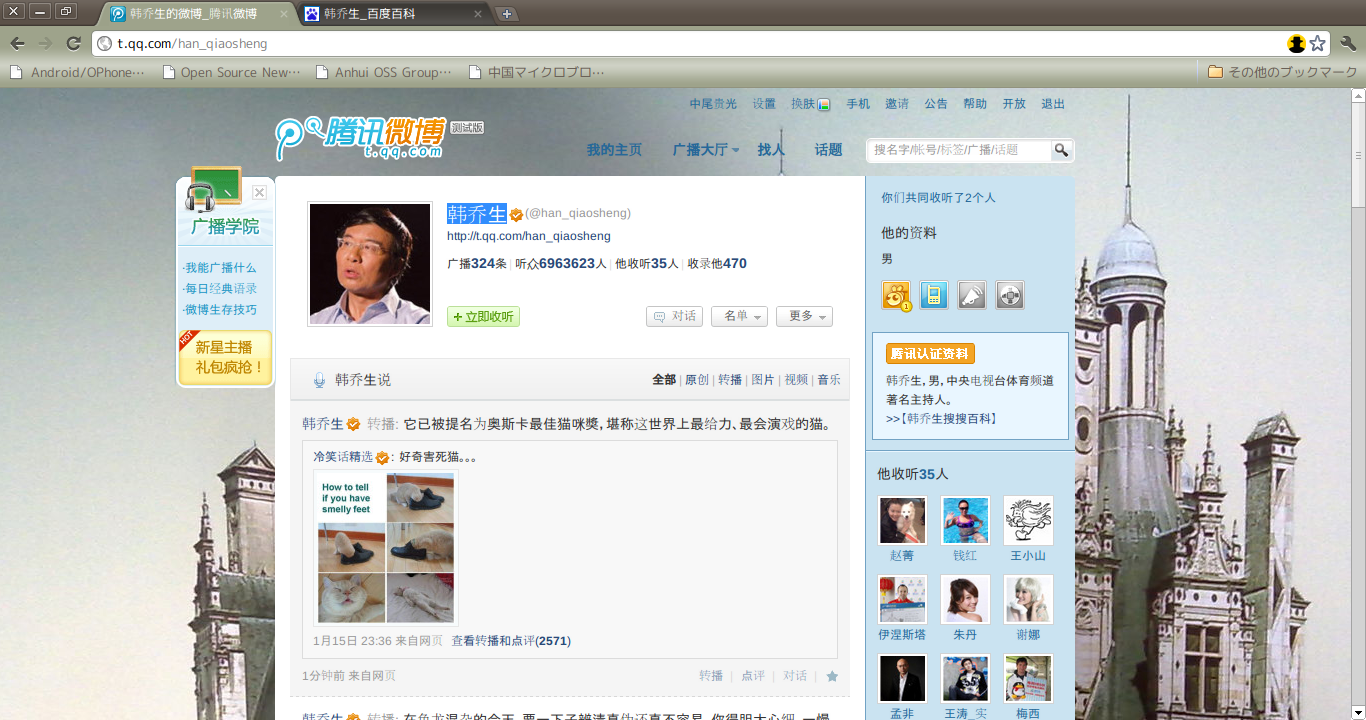Open the 我能广播什么 sidebar link

(220, 268)
